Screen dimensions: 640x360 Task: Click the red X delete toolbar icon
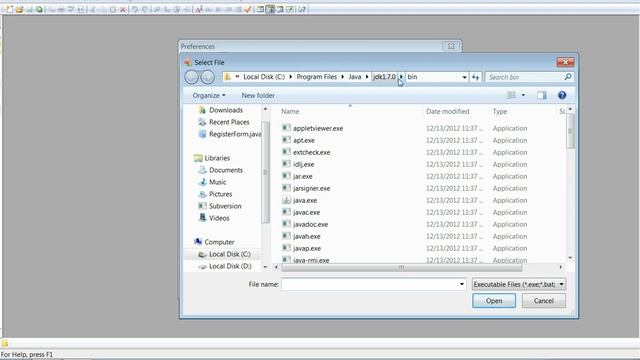(123, 9)
